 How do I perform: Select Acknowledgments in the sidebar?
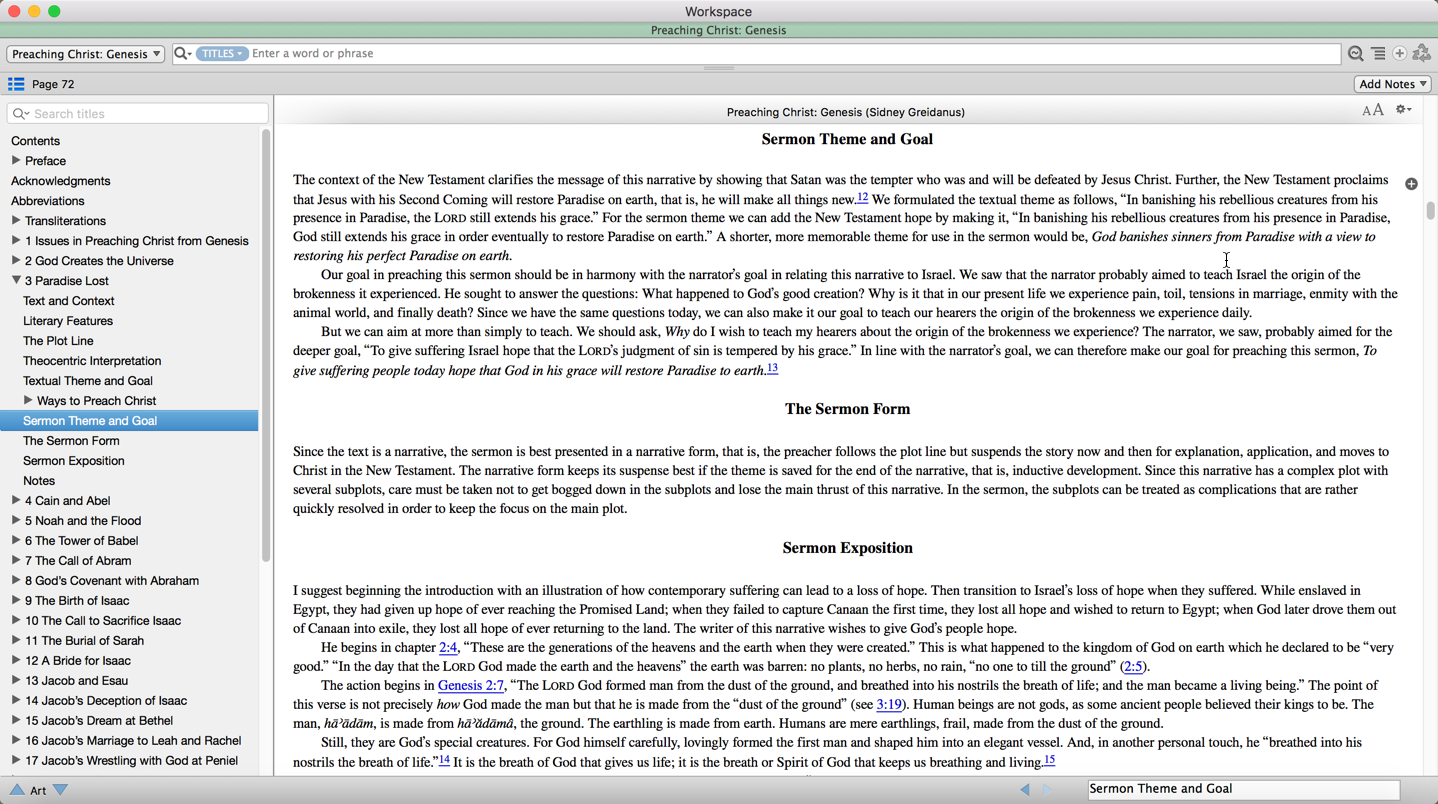coord(60,181)
